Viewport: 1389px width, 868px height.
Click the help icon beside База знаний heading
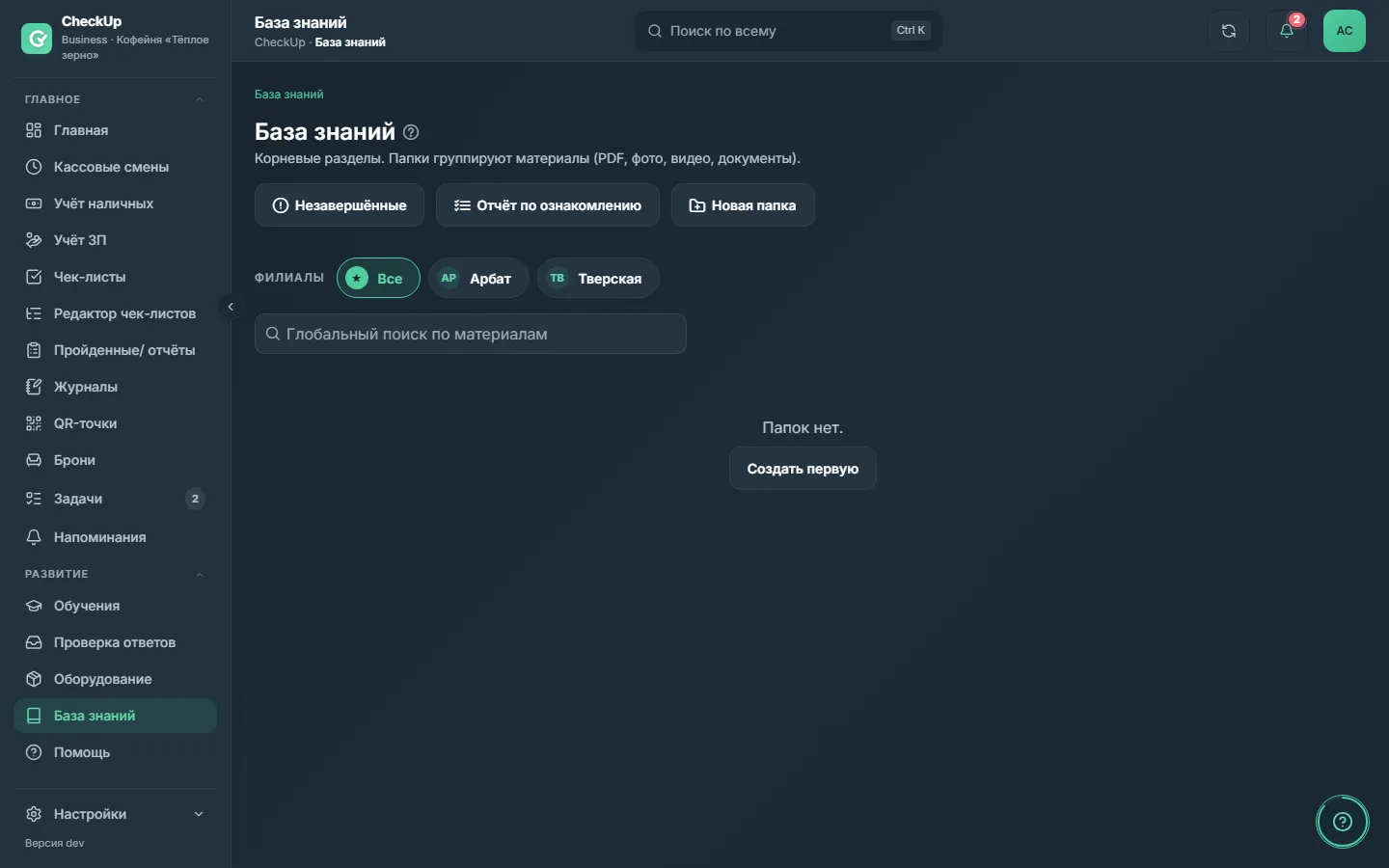coord(411,132)
